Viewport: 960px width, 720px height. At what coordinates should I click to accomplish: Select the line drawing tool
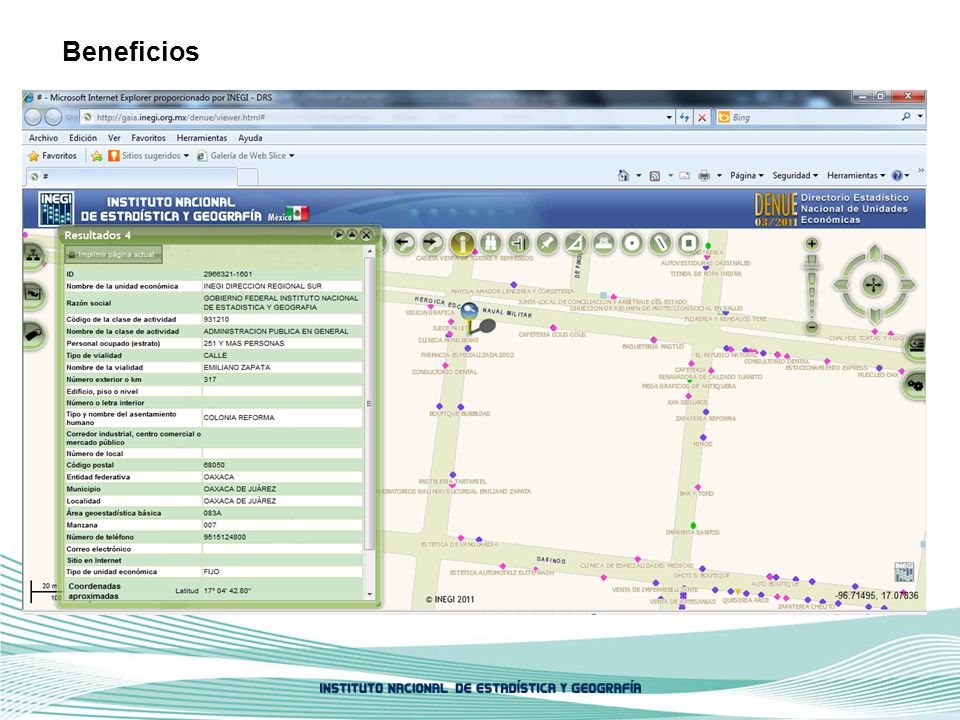(660, 243)
